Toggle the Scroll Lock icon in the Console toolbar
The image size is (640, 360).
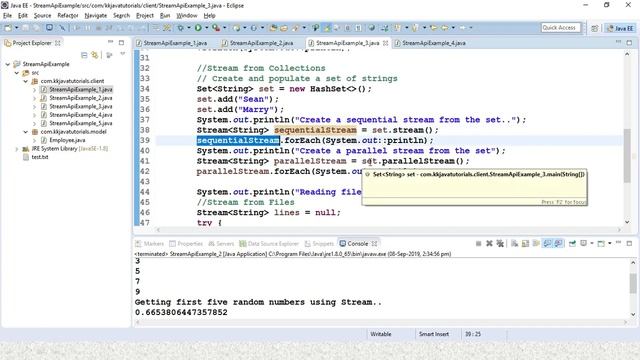pos(525,244)
